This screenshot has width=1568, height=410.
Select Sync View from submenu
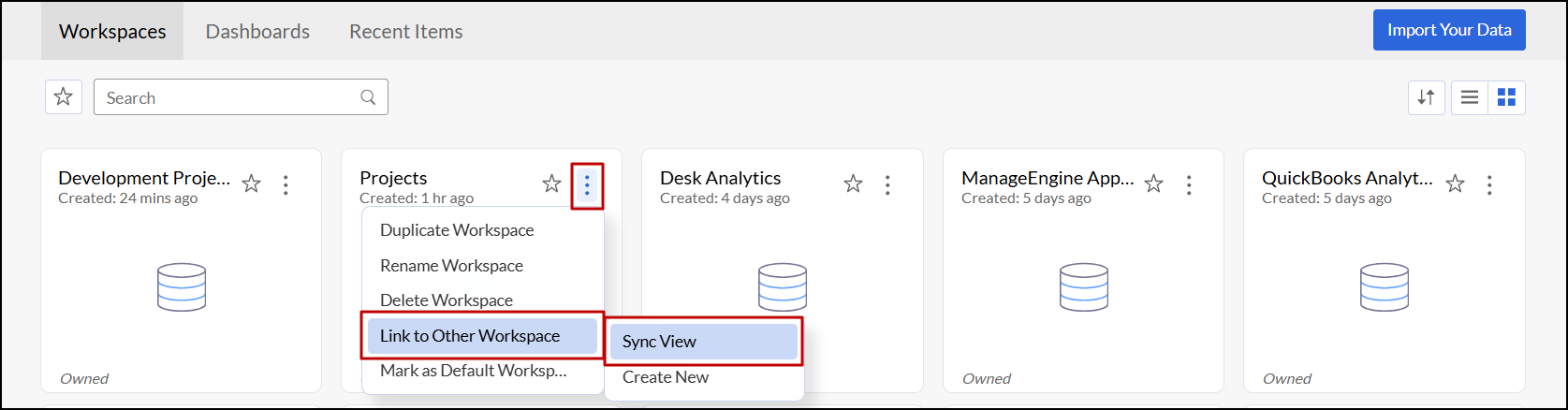point(702,342)
